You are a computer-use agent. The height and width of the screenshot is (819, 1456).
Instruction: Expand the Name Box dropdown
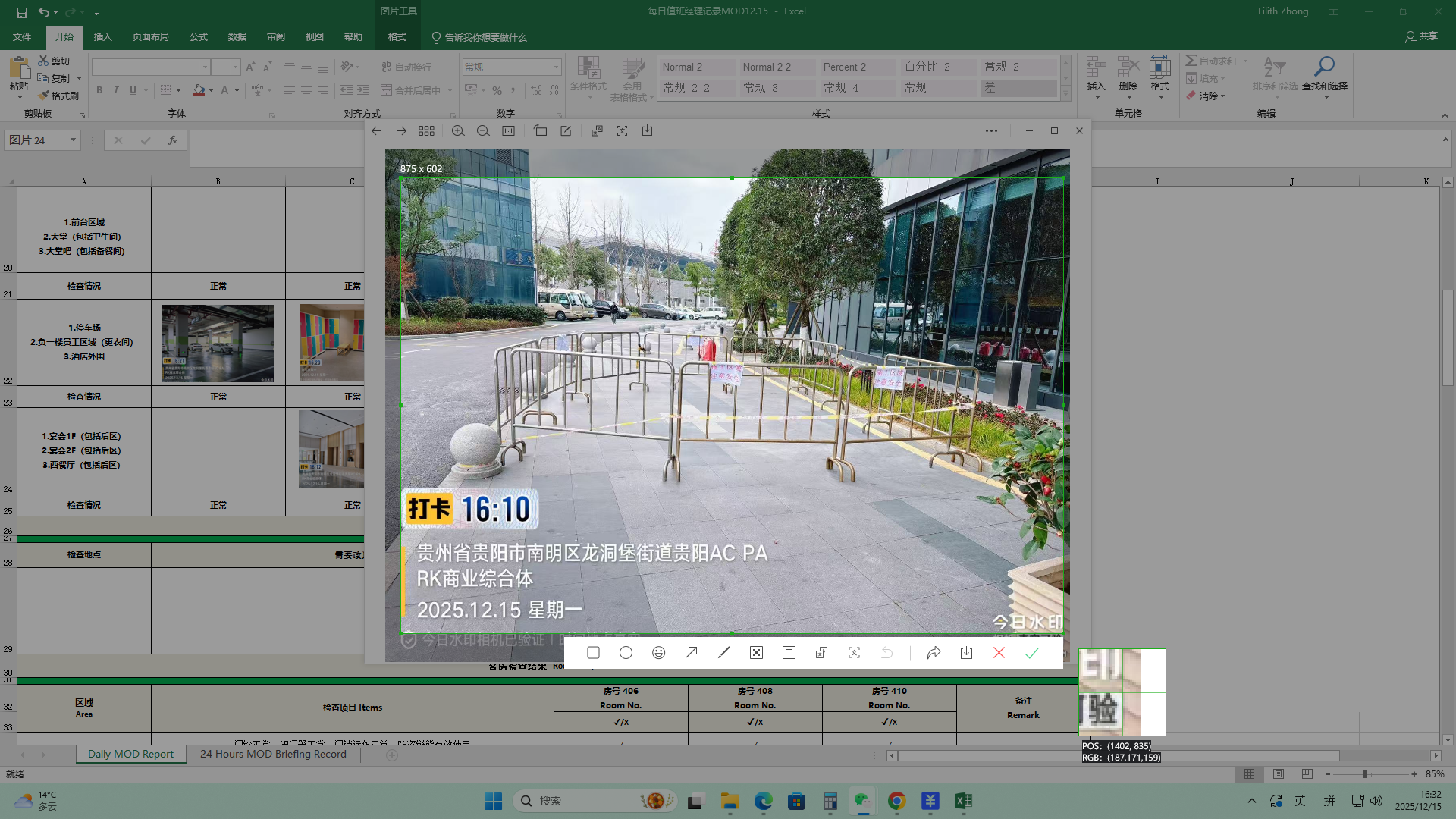(73, 140)
